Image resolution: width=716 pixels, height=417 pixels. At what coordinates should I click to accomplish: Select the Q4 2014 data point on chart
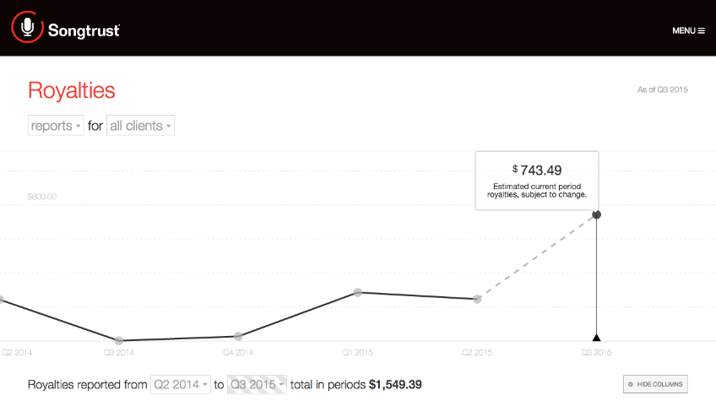coord(238,336)
